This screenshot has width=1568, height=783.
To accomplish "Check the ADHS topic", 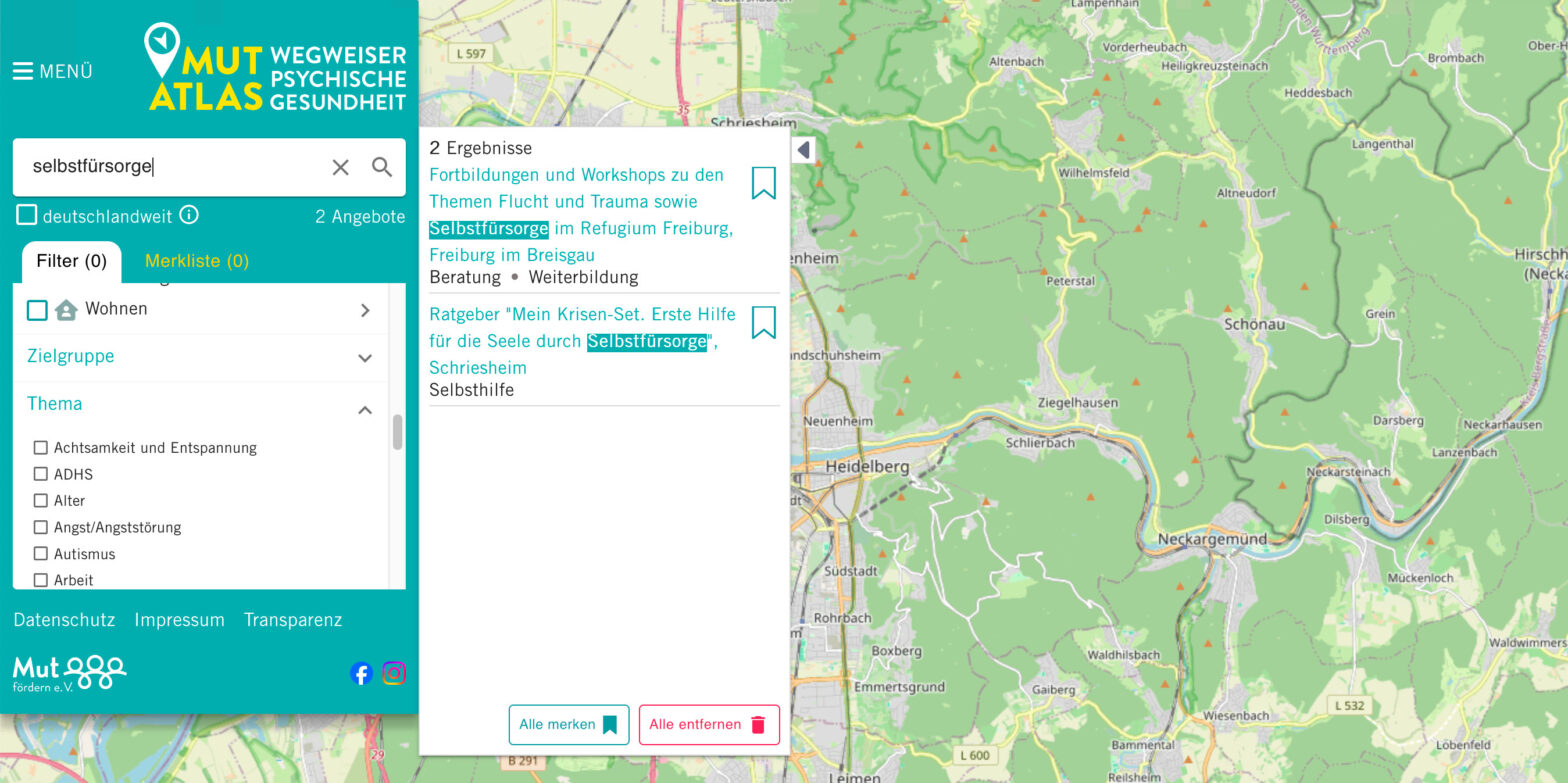I will click(x=41, y=474).
